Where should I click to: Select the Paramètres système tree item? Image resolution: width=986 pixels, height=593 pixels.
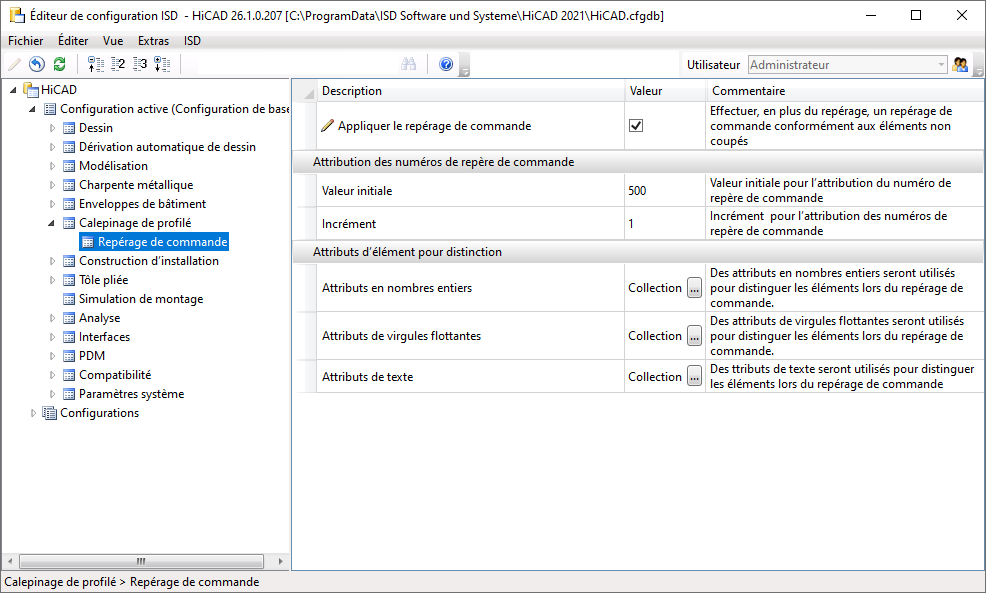point(131,394)
